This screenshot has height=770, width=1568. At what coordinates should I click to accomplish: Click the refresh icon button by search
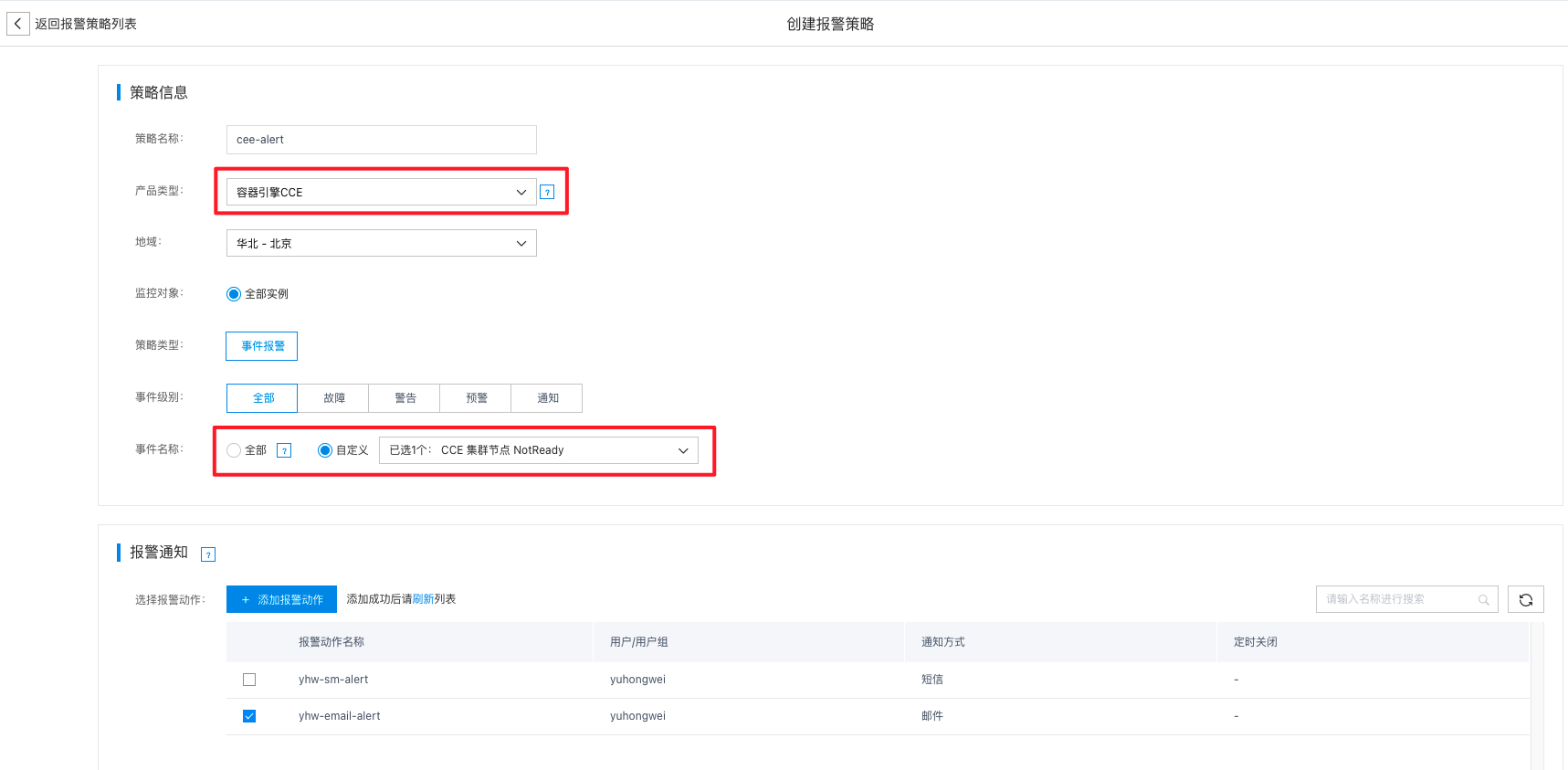click(1526, 599)
